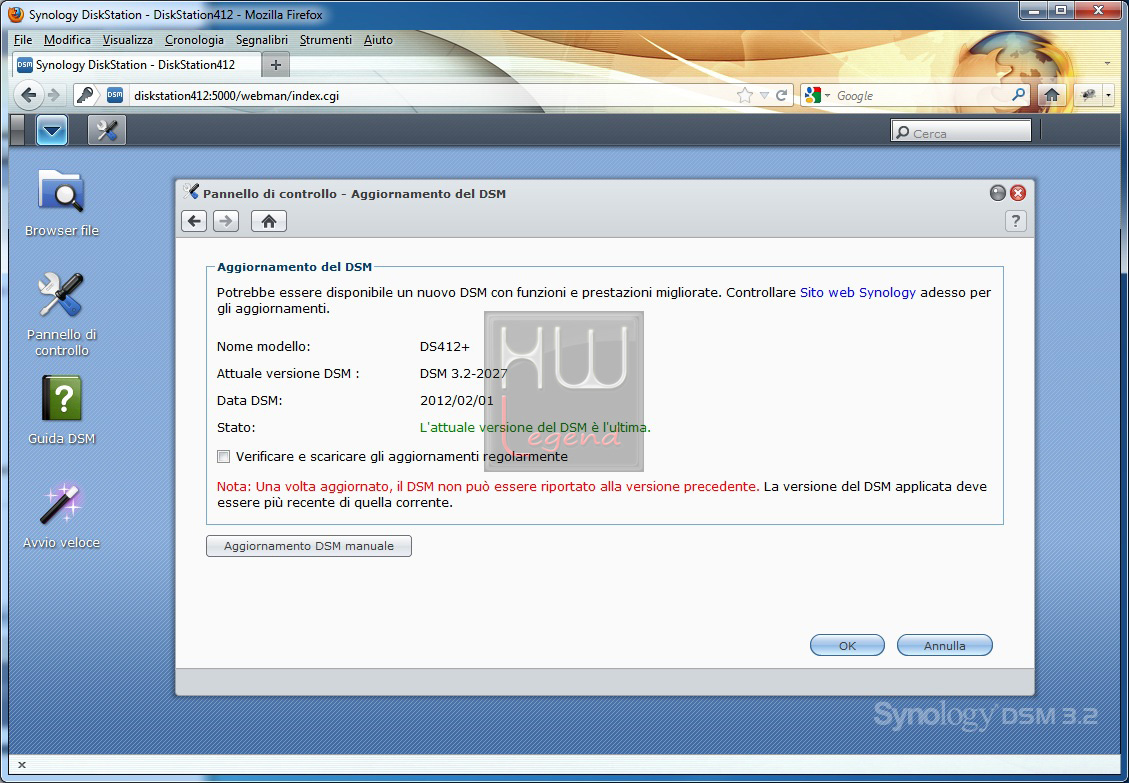This screenshot has height=783, width=1129.
Task: Open Pannello di controllo desktop icon
Action: (61, 315)
